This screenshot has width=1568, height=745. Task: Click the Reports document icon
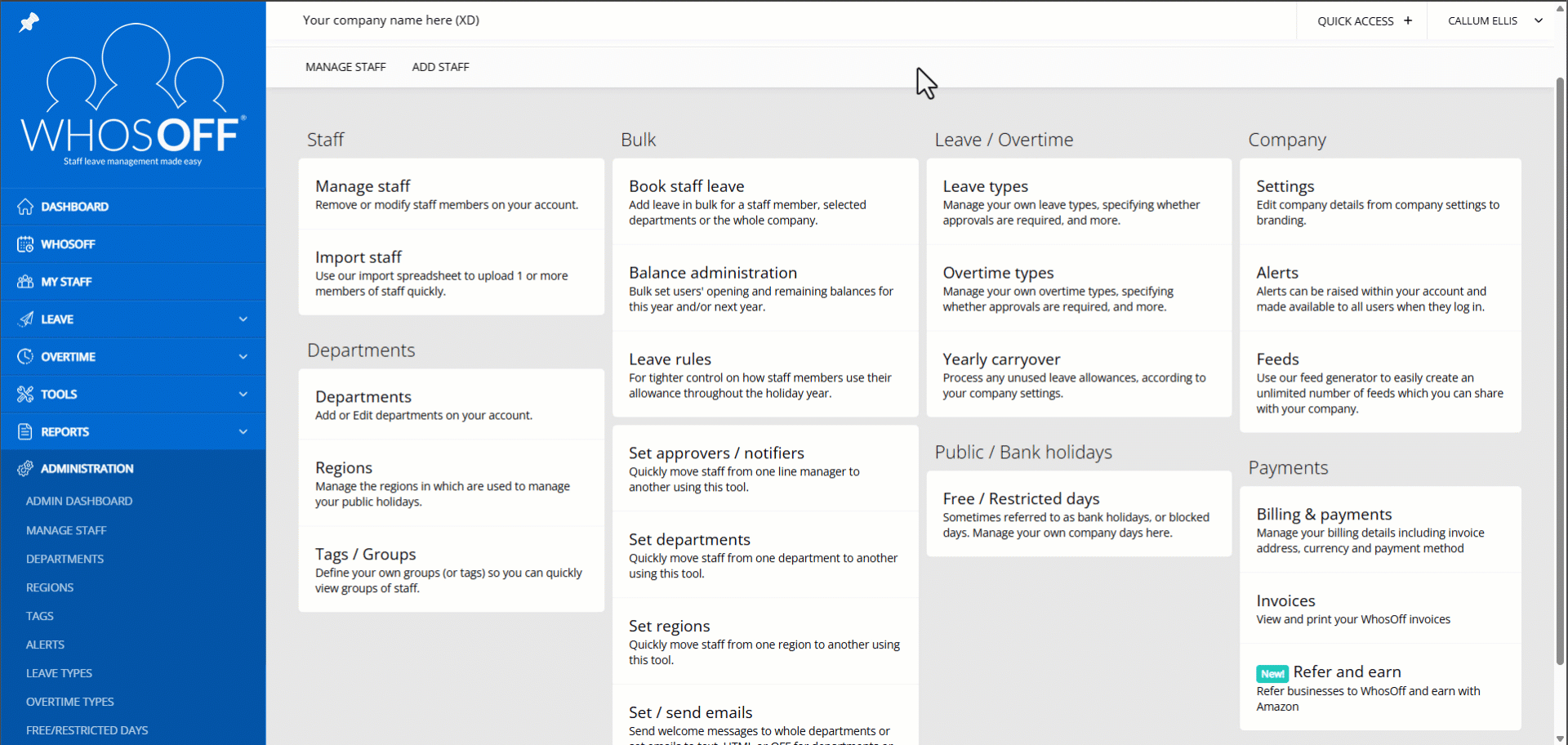tap(25, 432)
